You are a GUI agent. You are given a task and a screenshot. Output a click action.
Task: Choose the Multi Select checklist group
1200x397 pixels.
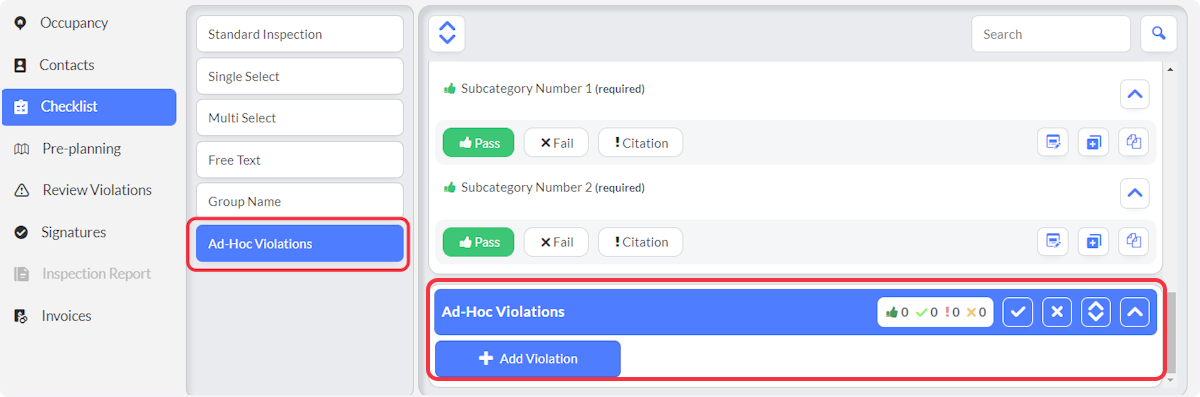click(x=300, y=118)
